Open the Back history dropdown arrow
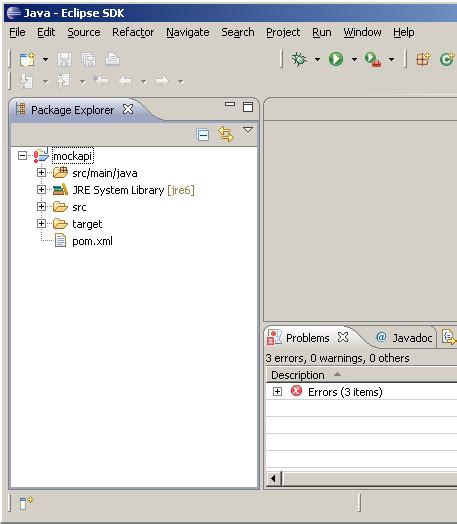This screenshot has width=457, height=524. coord(144,82)
